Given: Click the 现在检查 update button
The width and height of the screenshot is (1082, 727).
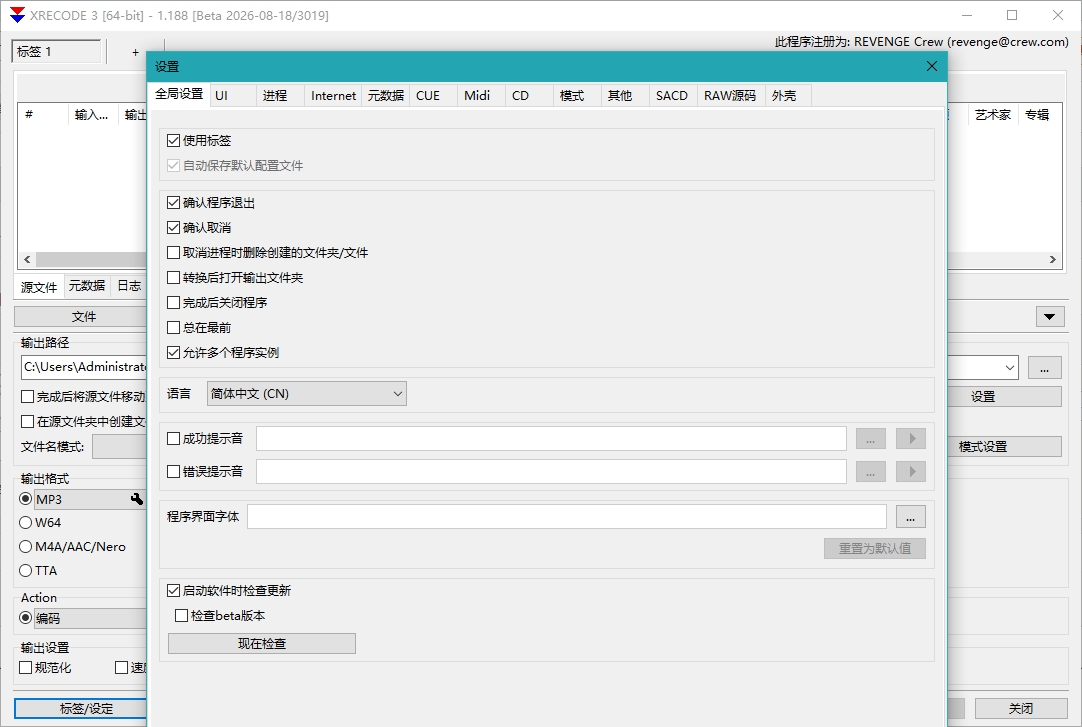Looking at the screenshot, I should click(x=262, y=644).
